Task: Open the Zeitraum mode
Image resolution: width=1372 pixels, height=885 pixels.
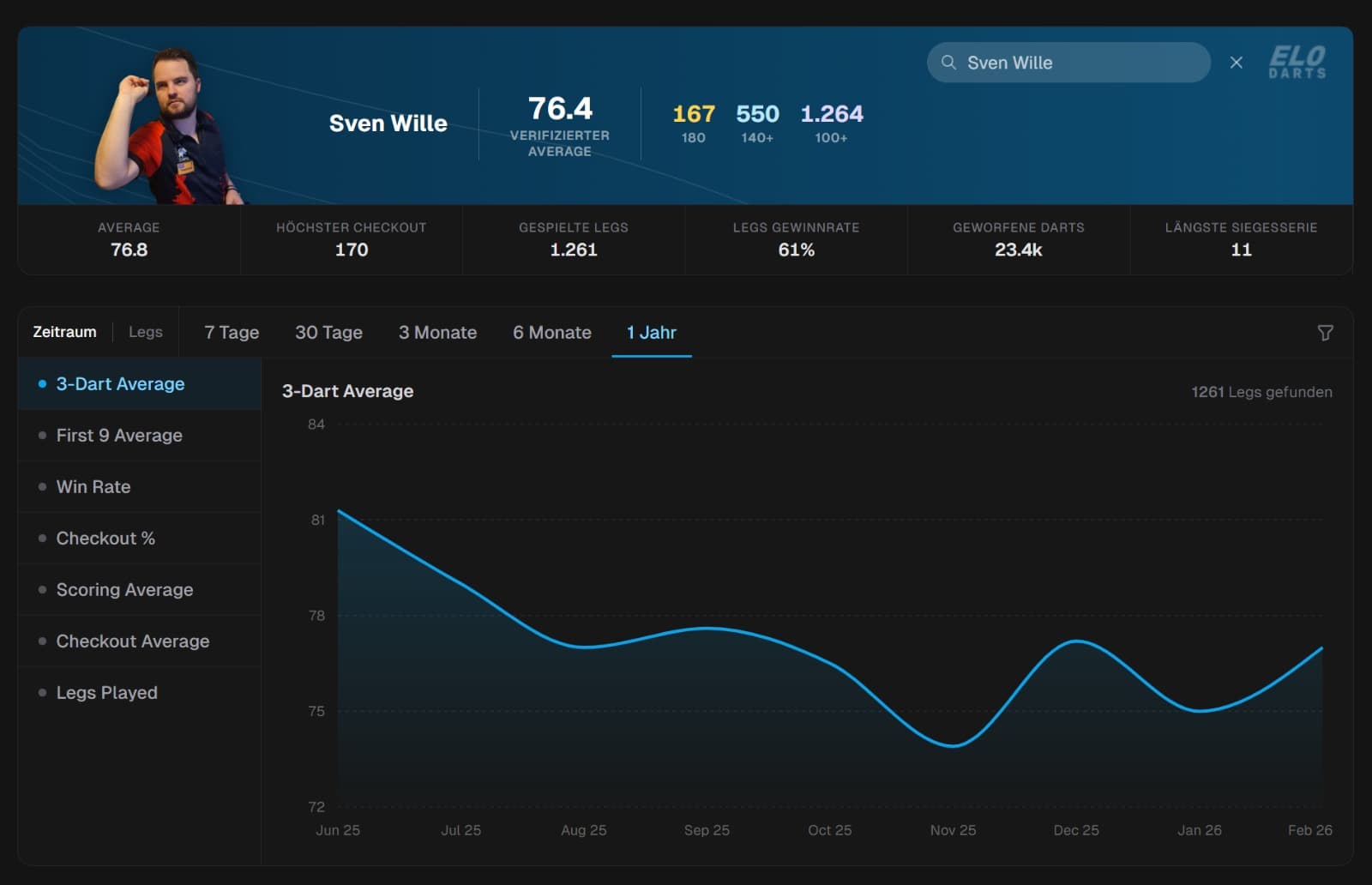Action: coord(64,332)
